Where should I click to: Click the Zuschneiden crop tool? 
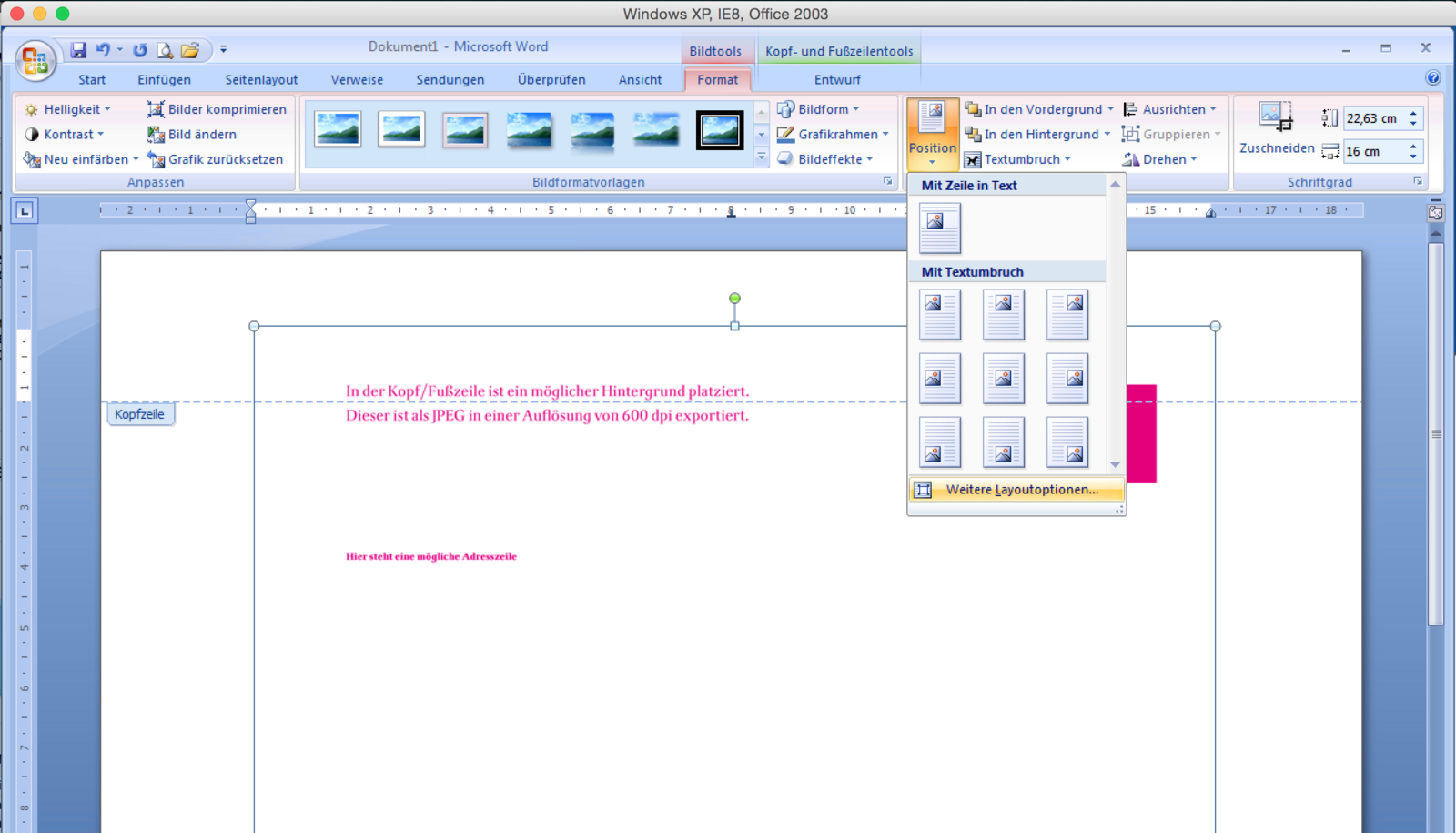(x=1276, y=128)
